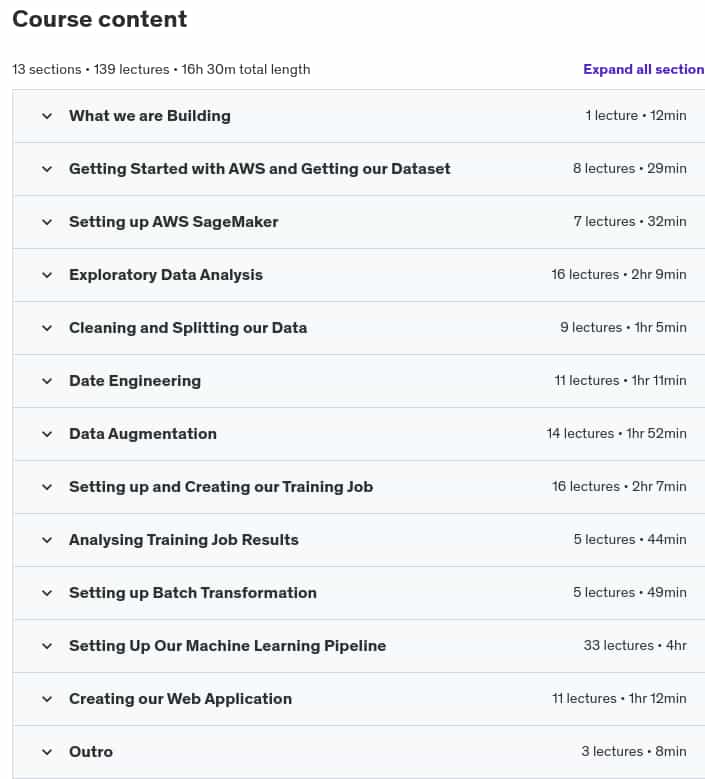Expand chevron for 'Cleaning and Splitting our Data'
Image resolution: width=705 pixels, height=779 pixels.
[47, 328]
